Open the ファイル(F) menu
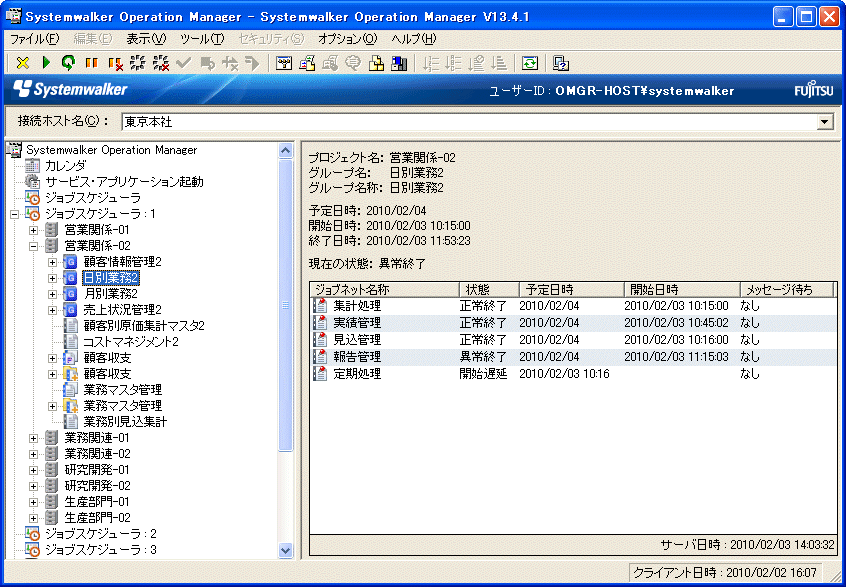 pyautogui.click(x=35, y=39)
